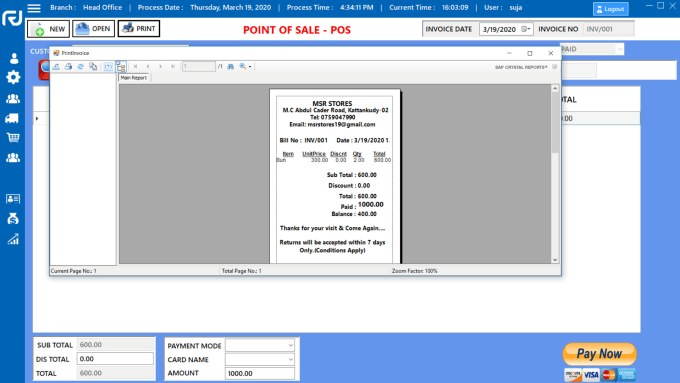Open the Find Text binoculars icon
Image resolution: width=680 pixels, height=383 pixels.
[231, 66]
